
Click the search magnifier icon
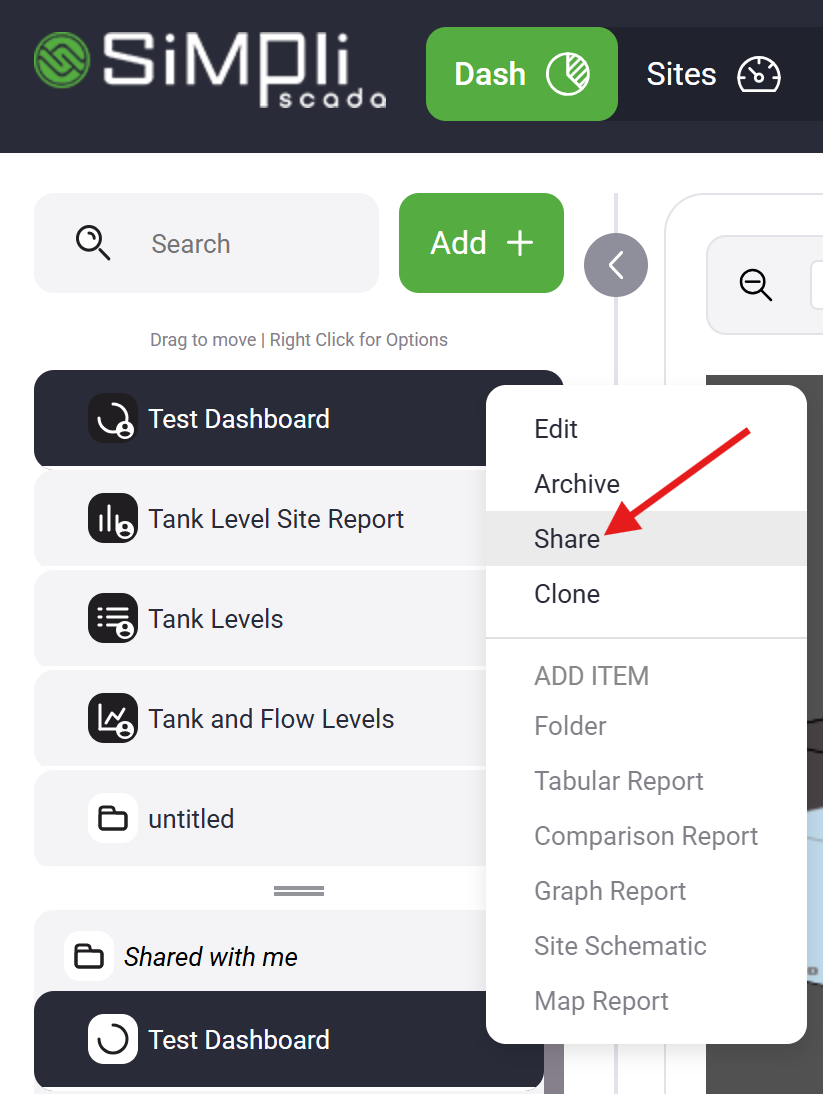click(93, 243)
